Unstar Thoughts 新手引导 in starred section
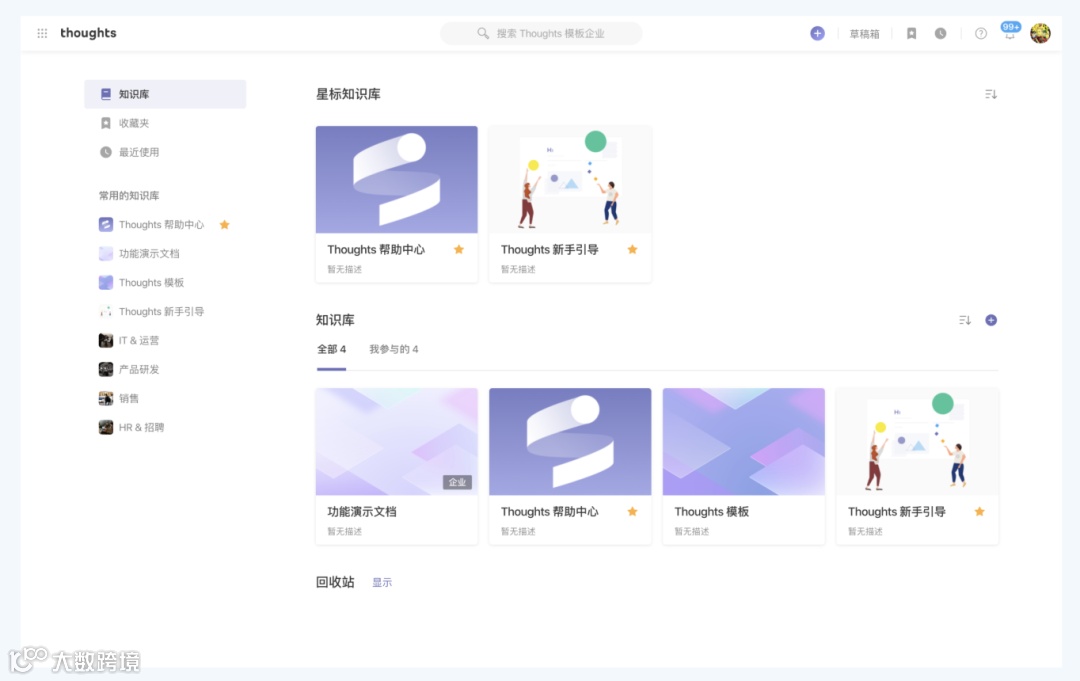 coord(632,249)
